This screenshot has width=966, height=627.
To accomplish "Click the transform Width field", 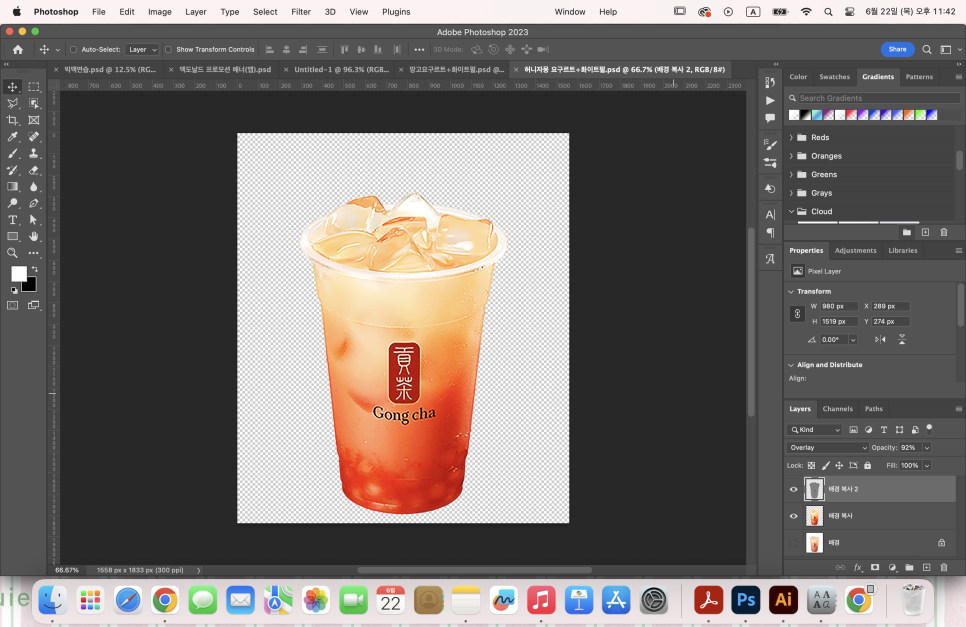I will [838, 306].
